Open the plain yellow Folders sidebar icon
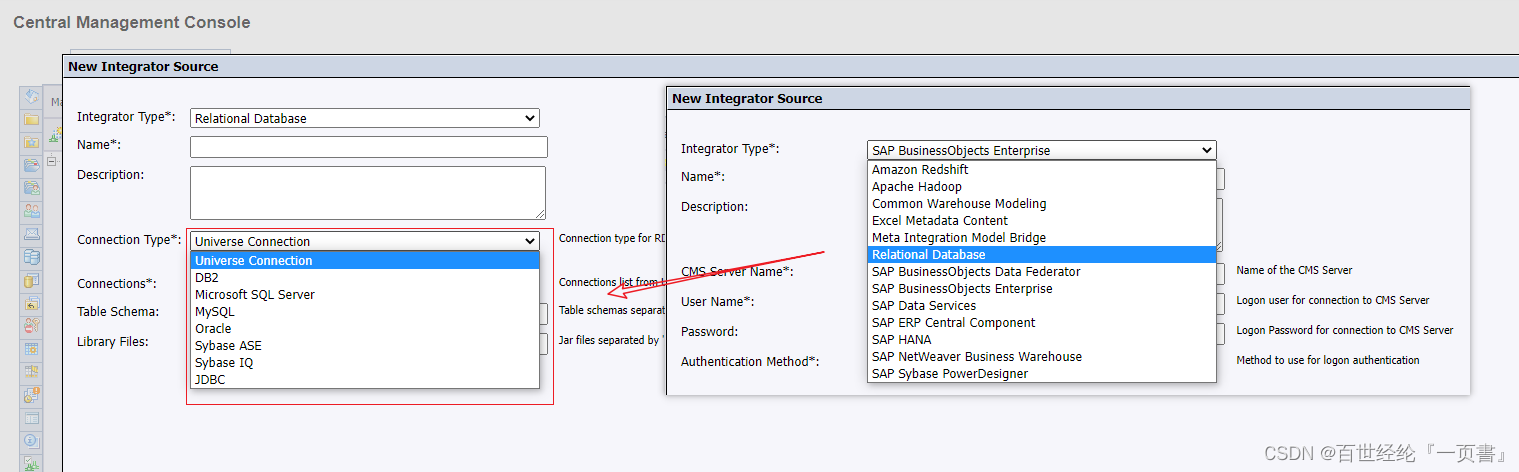The image size is (1519, 472). pos(32,120)
